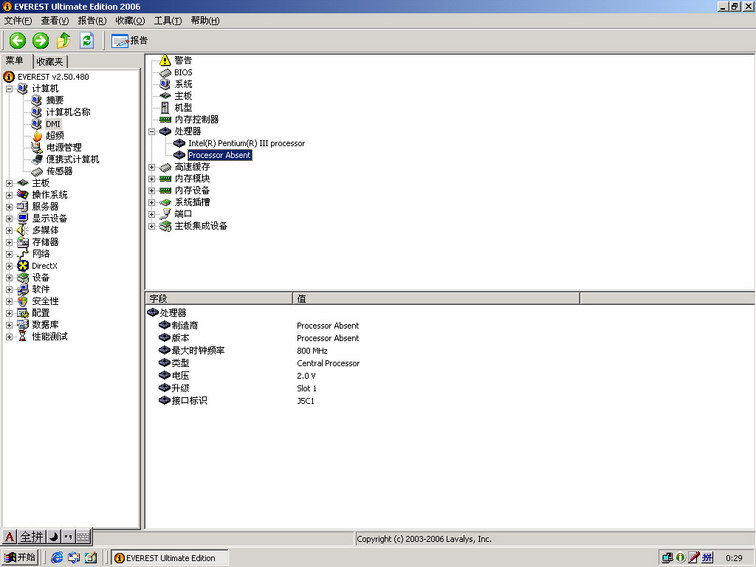Screen dimensions: 756x567
Task: Select 主板 in the DMI list
Action: (183, 96)
